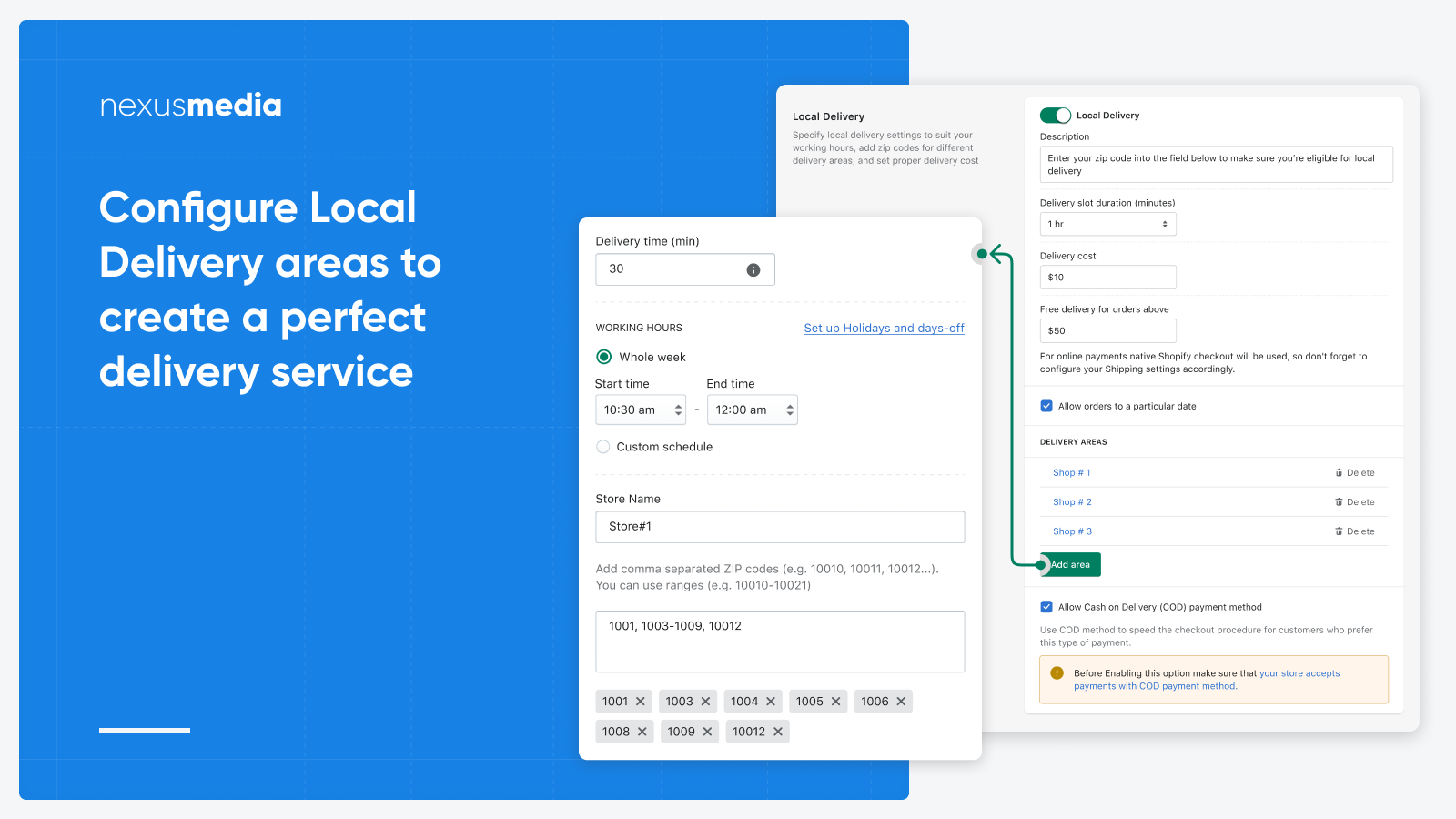Open Set up Holidays and days-off link
The width and height of the screenshot is (1456, 819).
pos(884,329)
